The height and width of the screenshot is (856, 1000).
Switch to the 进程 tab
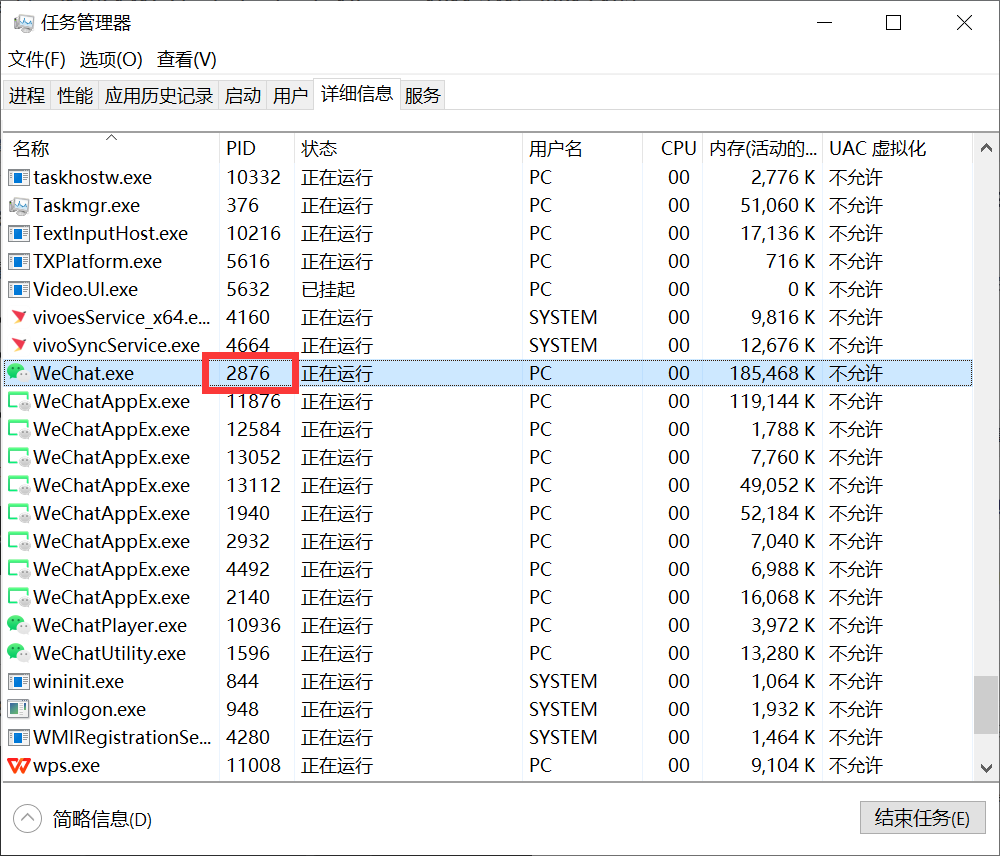click(x=27, y=95)
